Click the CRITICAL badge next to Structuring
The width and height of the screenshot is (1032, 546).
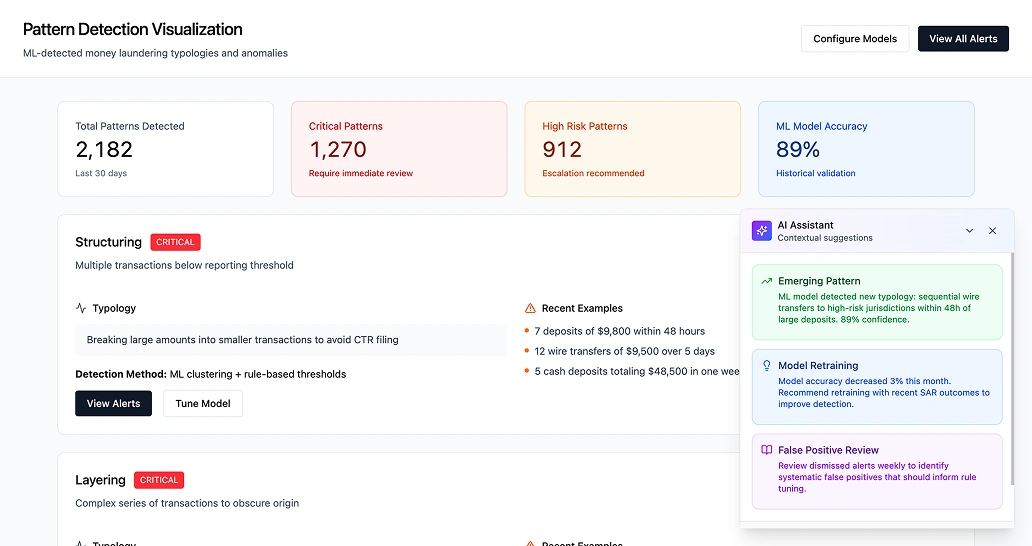point(176,242)
